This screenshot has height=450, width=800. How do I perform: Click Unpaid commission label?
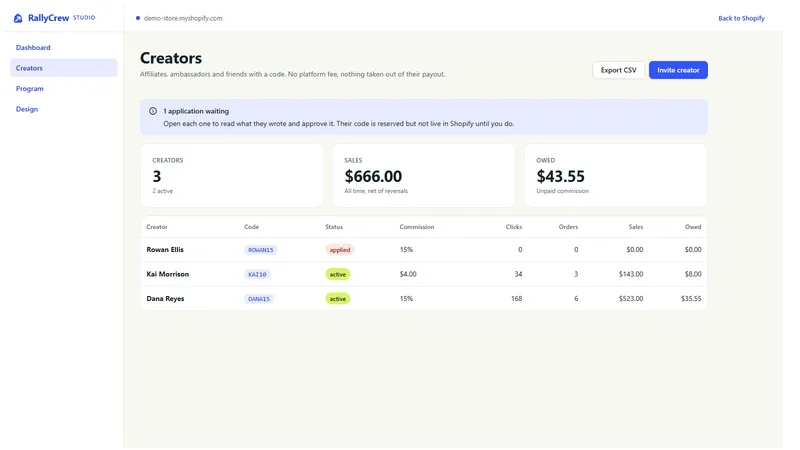point(563,191)
